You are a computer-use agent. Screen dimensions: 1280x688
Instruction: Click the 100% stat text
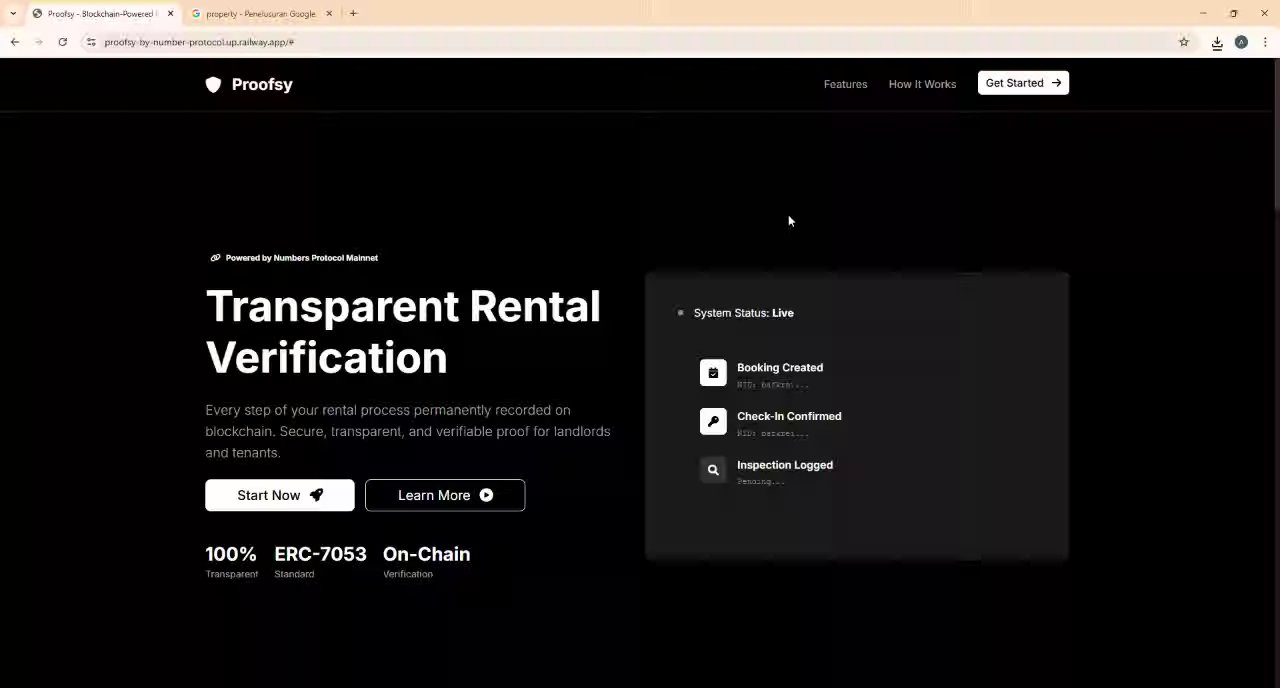click(231, 554)
